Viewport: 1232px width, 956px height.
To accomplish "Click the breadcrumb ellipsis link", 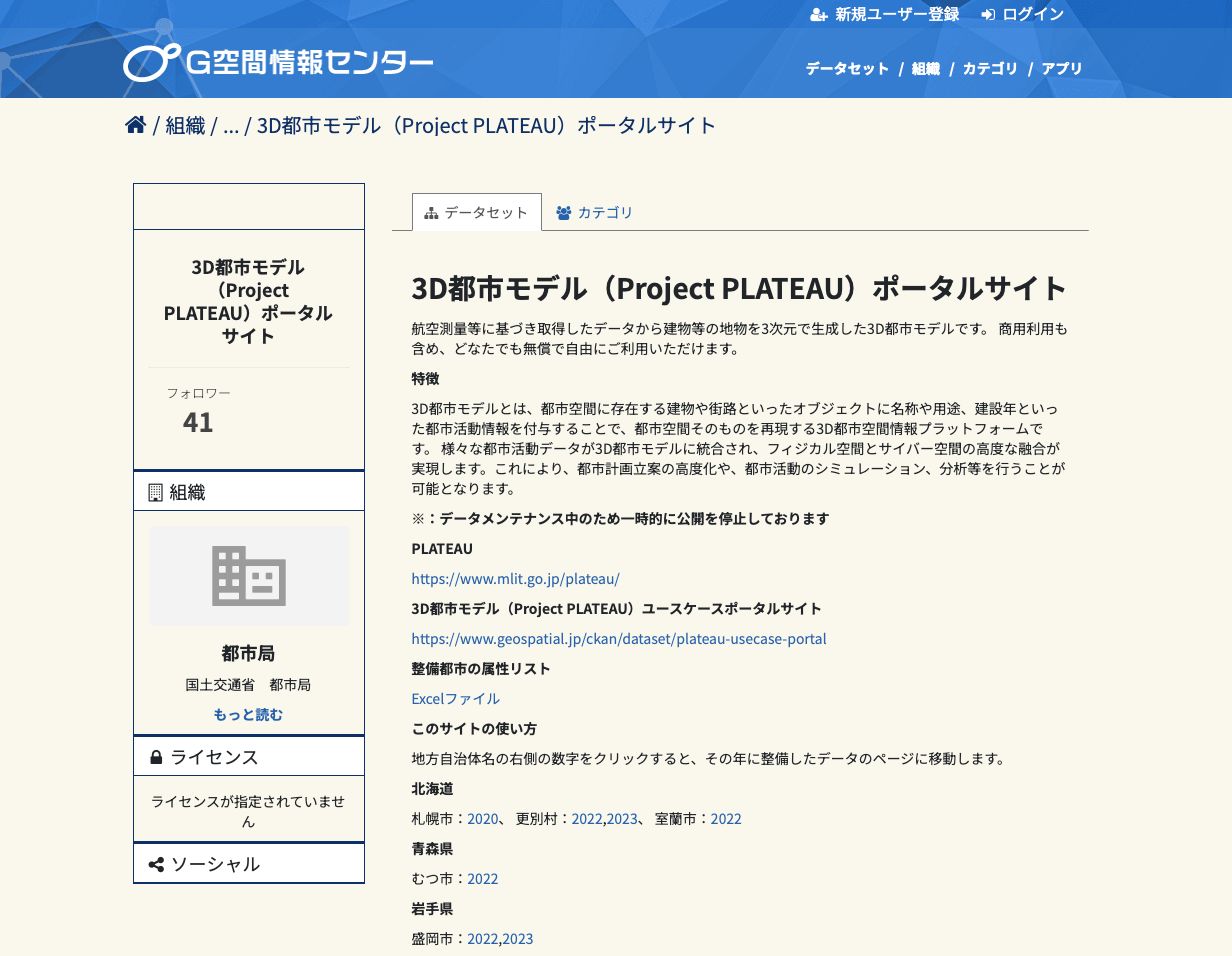I will [x=231, y=125].
